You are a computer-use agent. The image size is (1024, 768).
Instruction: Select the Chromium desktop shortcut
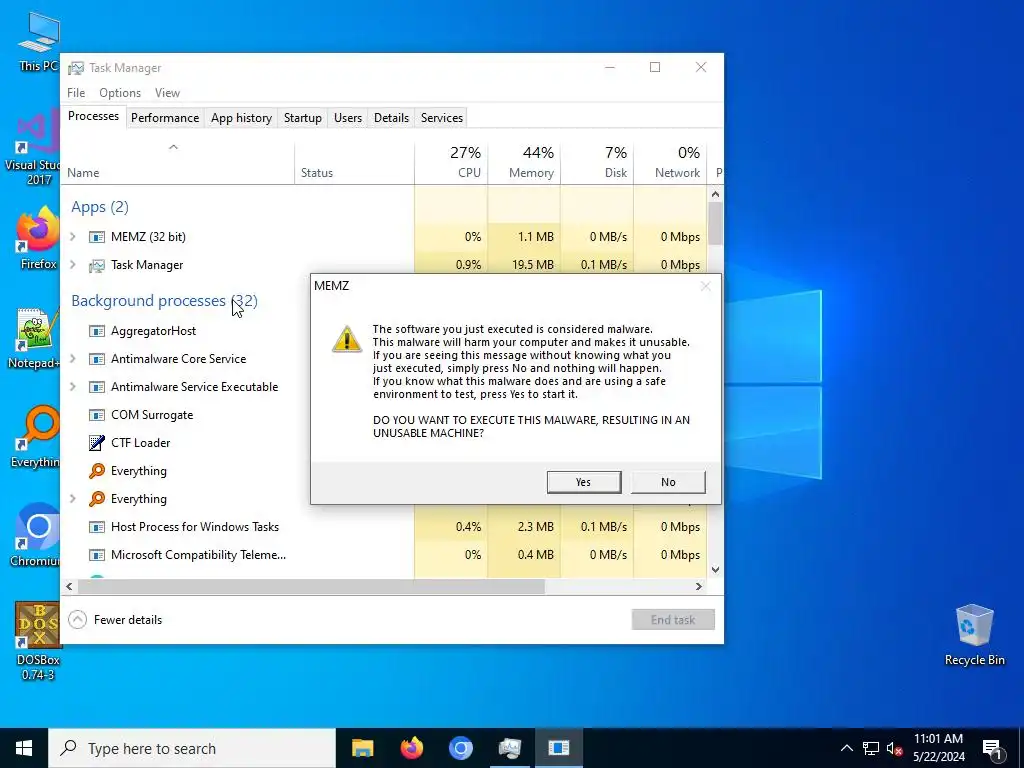pyautogui.click(x=35, y=536)
